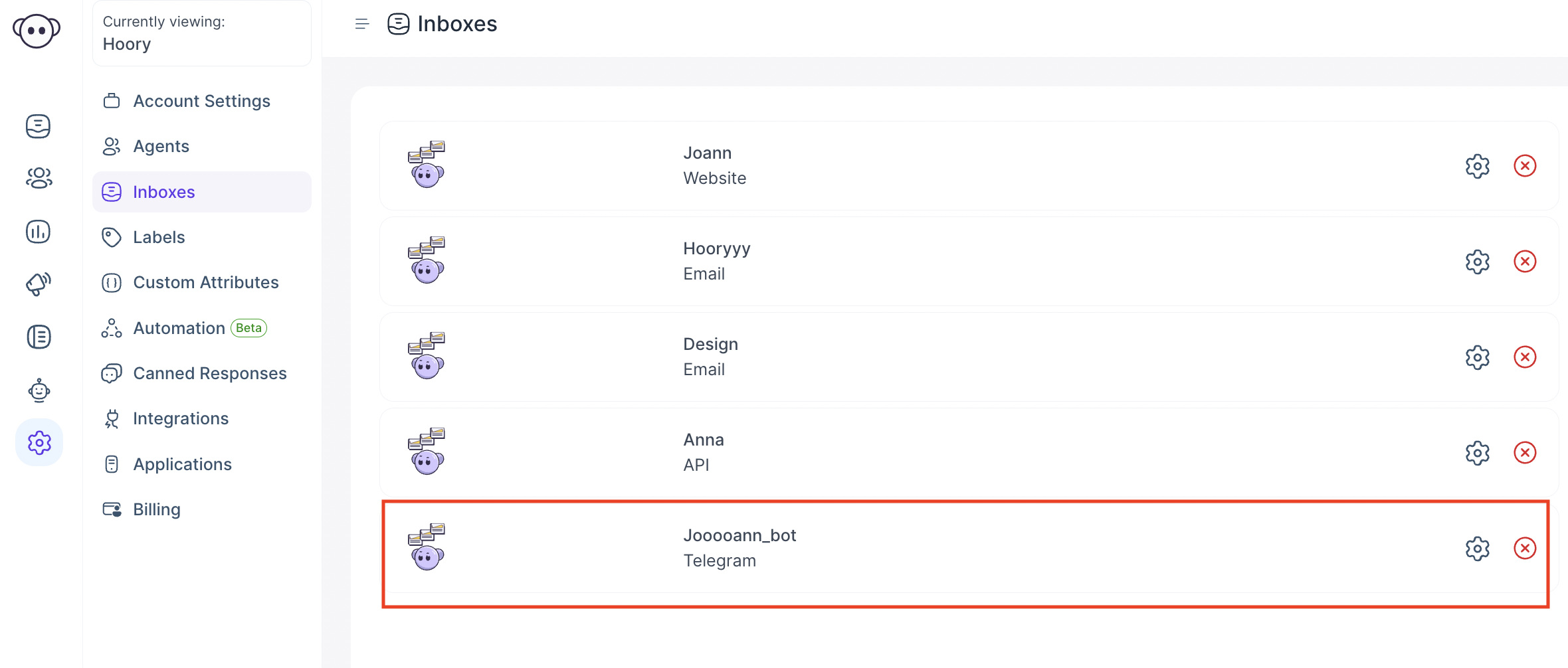Open Reports chart icon in rail

39,232
